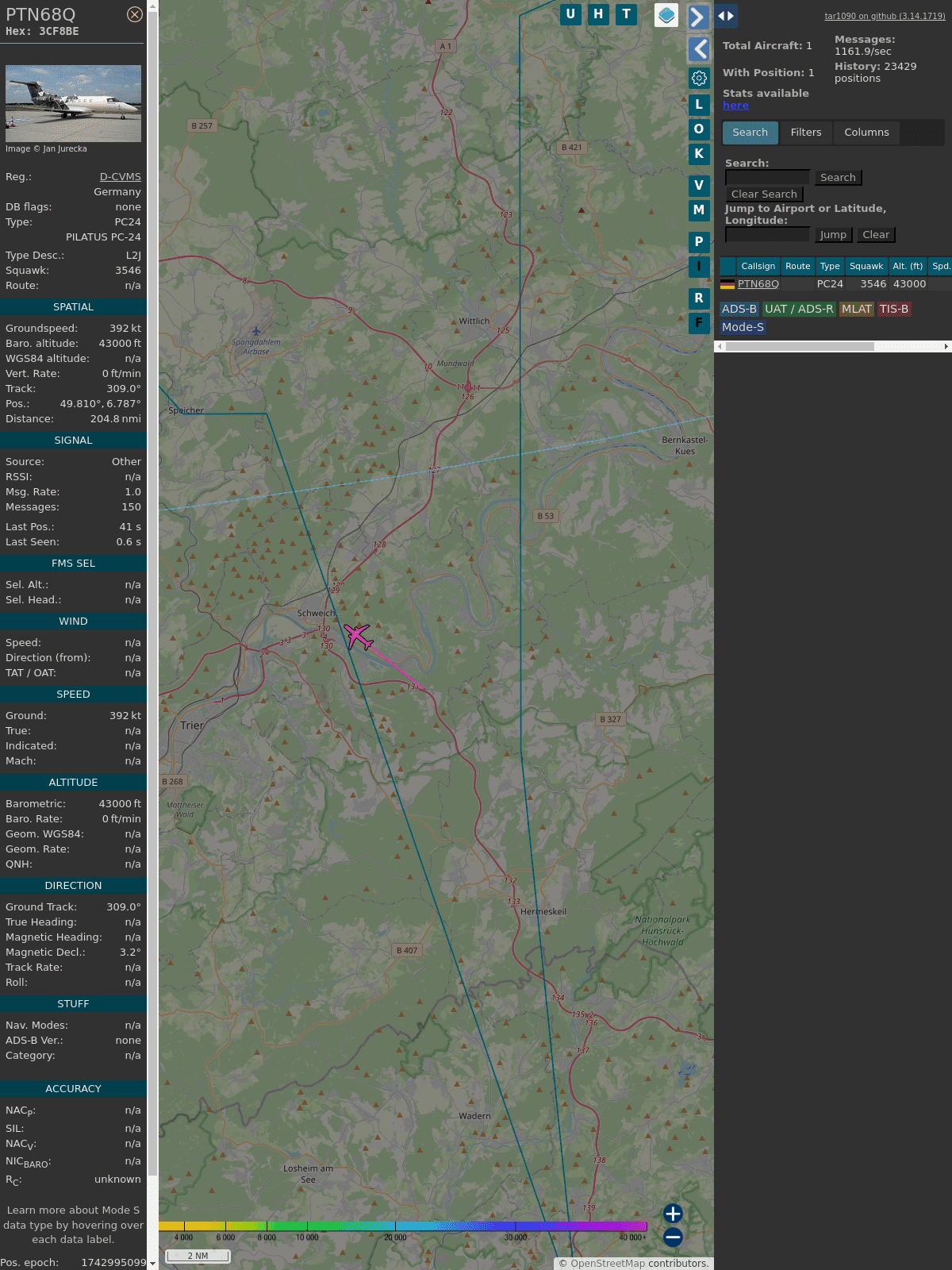952x1270 pixels.
Task: Toggle the T map button
Action: pos(627,14)
